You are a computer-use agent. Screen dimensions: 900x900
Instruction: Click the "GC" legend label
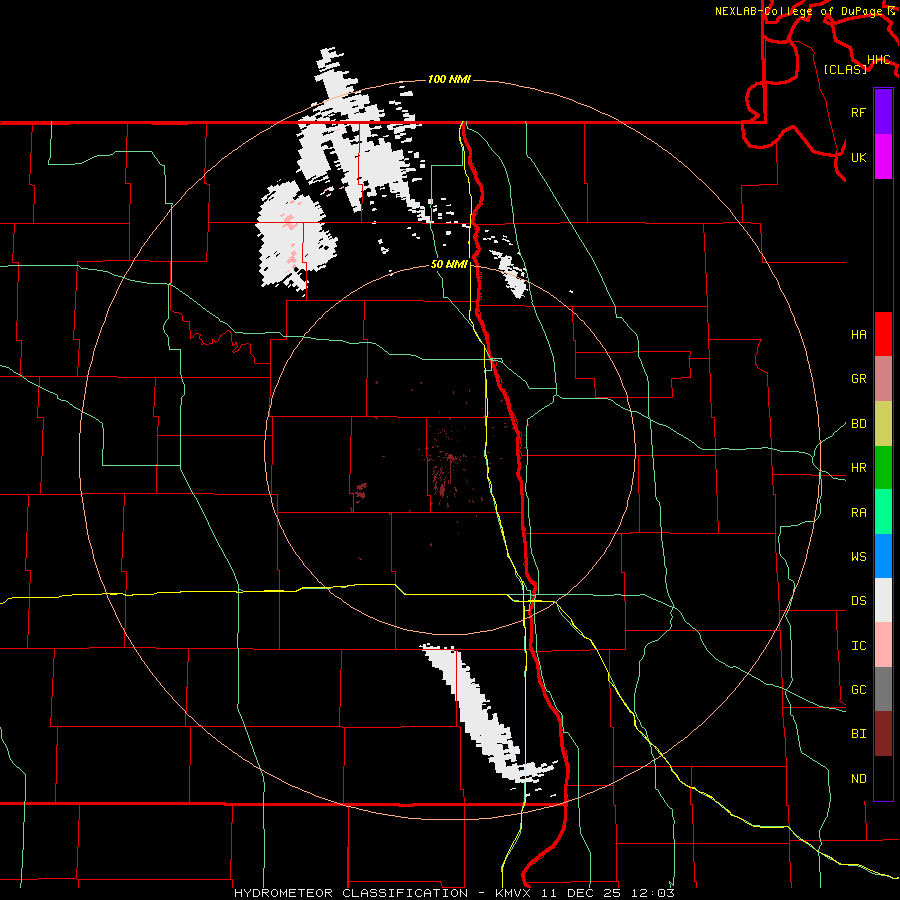coord(858,690)
